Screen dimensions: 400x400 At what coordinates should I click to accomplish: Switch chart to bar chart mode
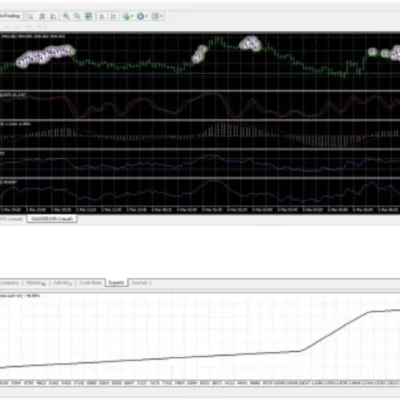click(x=31, y=16)
